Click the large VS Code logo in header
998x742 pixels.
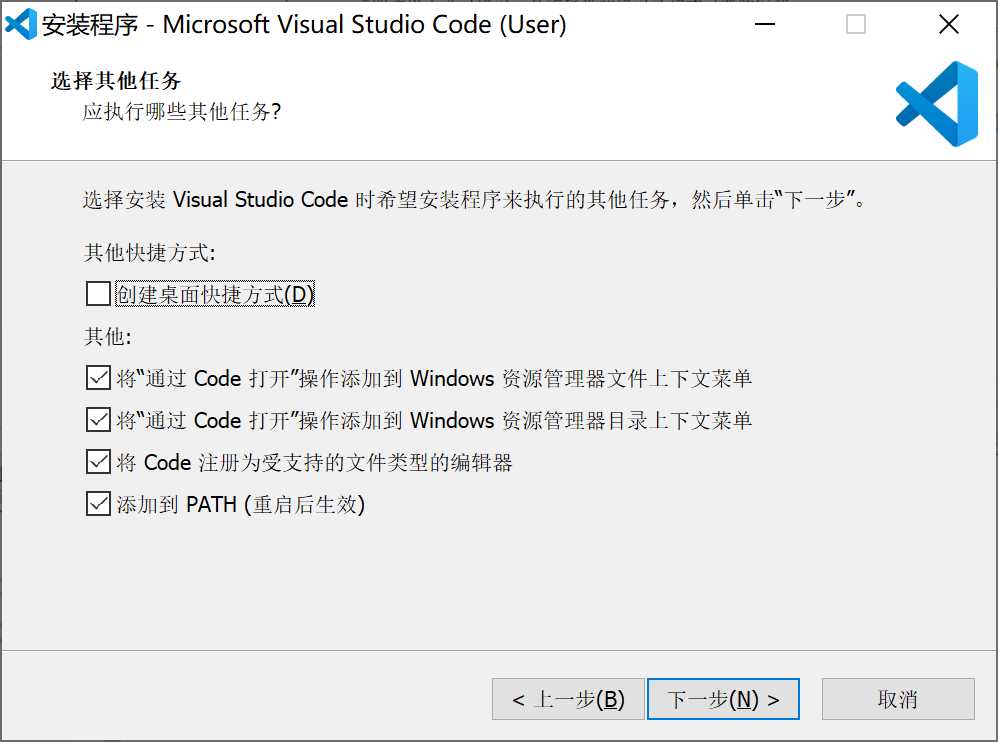click(x=937, y=104)
